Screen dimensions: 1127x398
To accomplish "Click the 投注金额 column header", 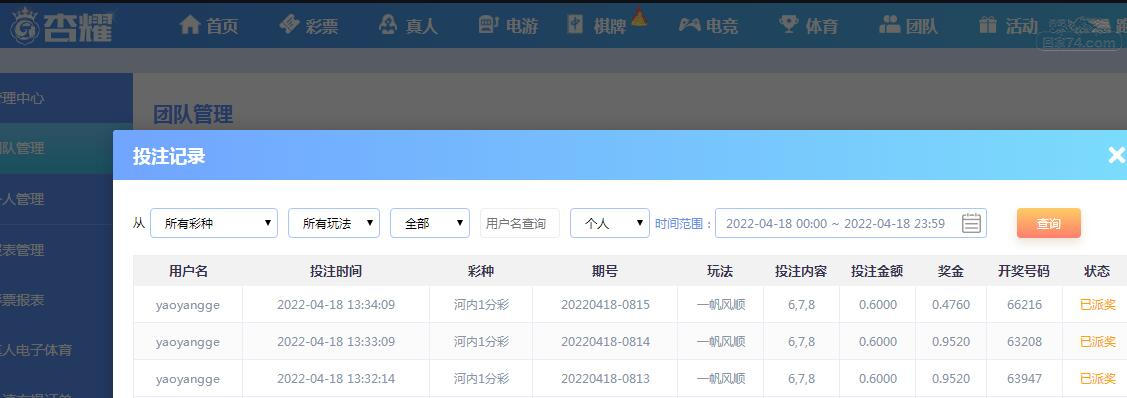I will pyautogui.click(x=877, y=272).
